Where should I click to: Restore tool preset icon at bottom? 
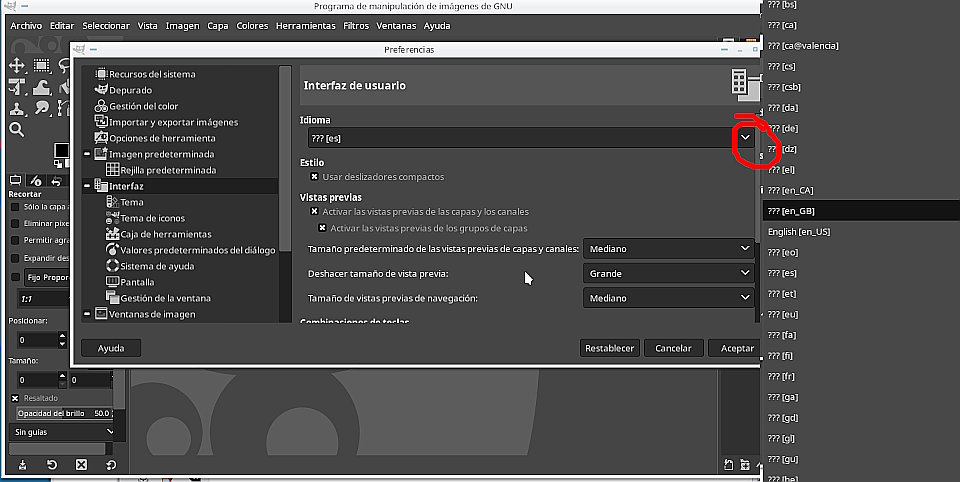pos(52,465)
